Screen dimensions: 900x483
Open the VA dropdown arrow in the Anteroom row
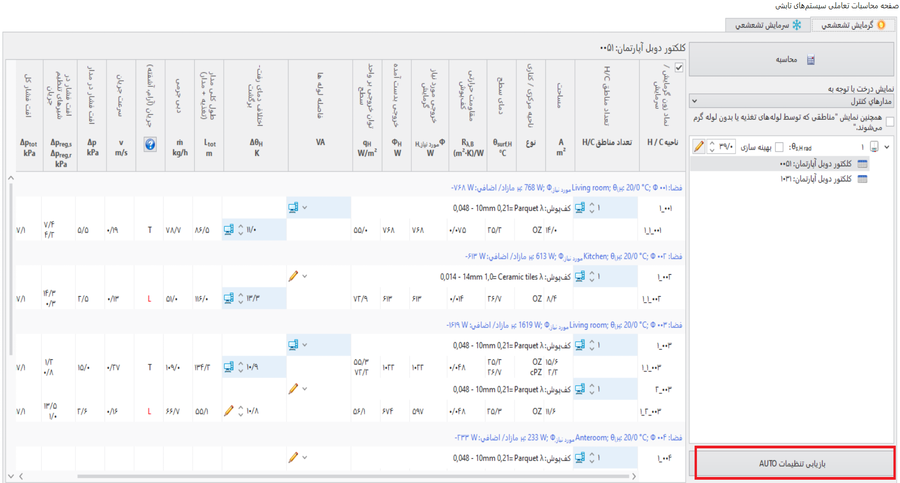[305, 458]
